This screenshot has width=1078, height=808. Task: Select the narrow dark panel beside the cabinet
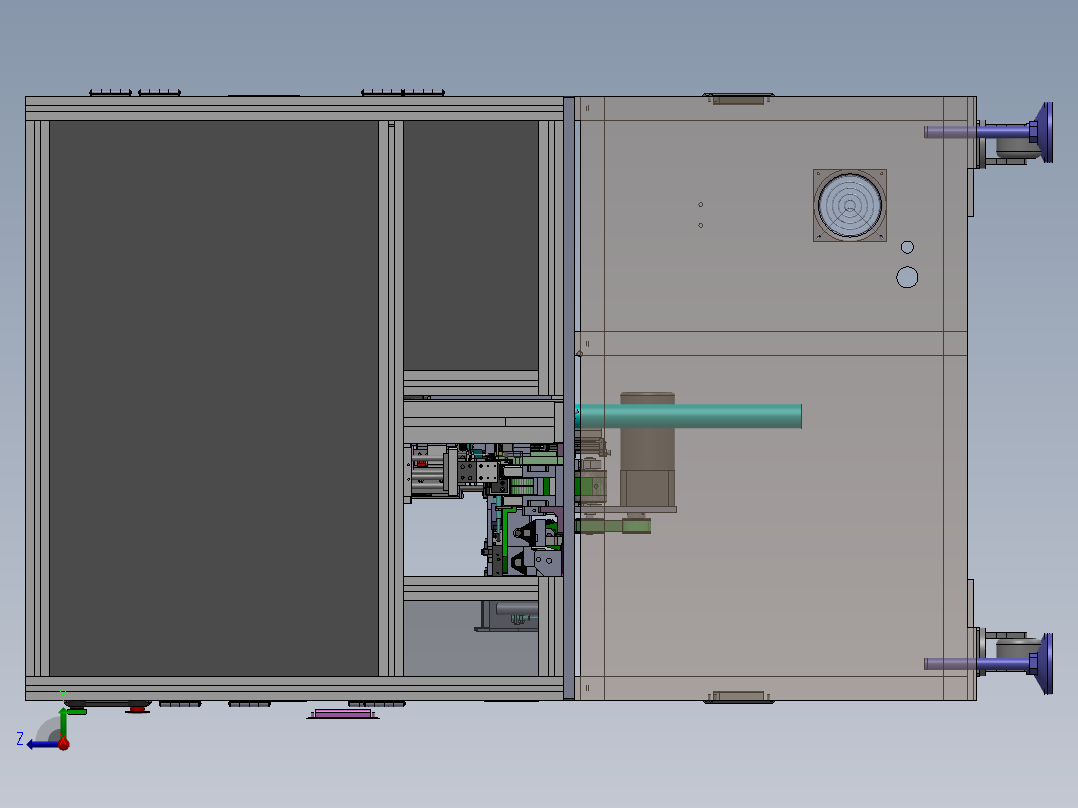pyautogui.click(x=471, y=245)
